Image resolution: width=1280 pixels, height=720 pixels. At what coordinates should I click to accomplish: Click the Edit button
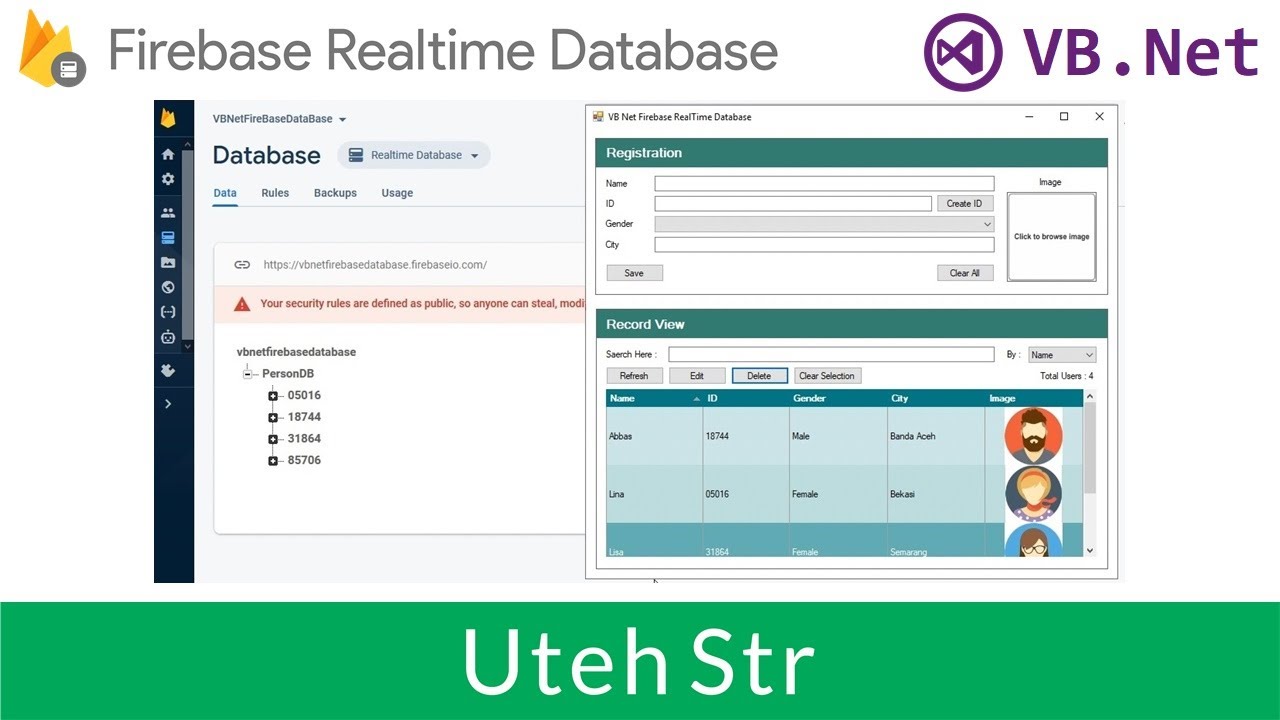[x=697, y=376]
